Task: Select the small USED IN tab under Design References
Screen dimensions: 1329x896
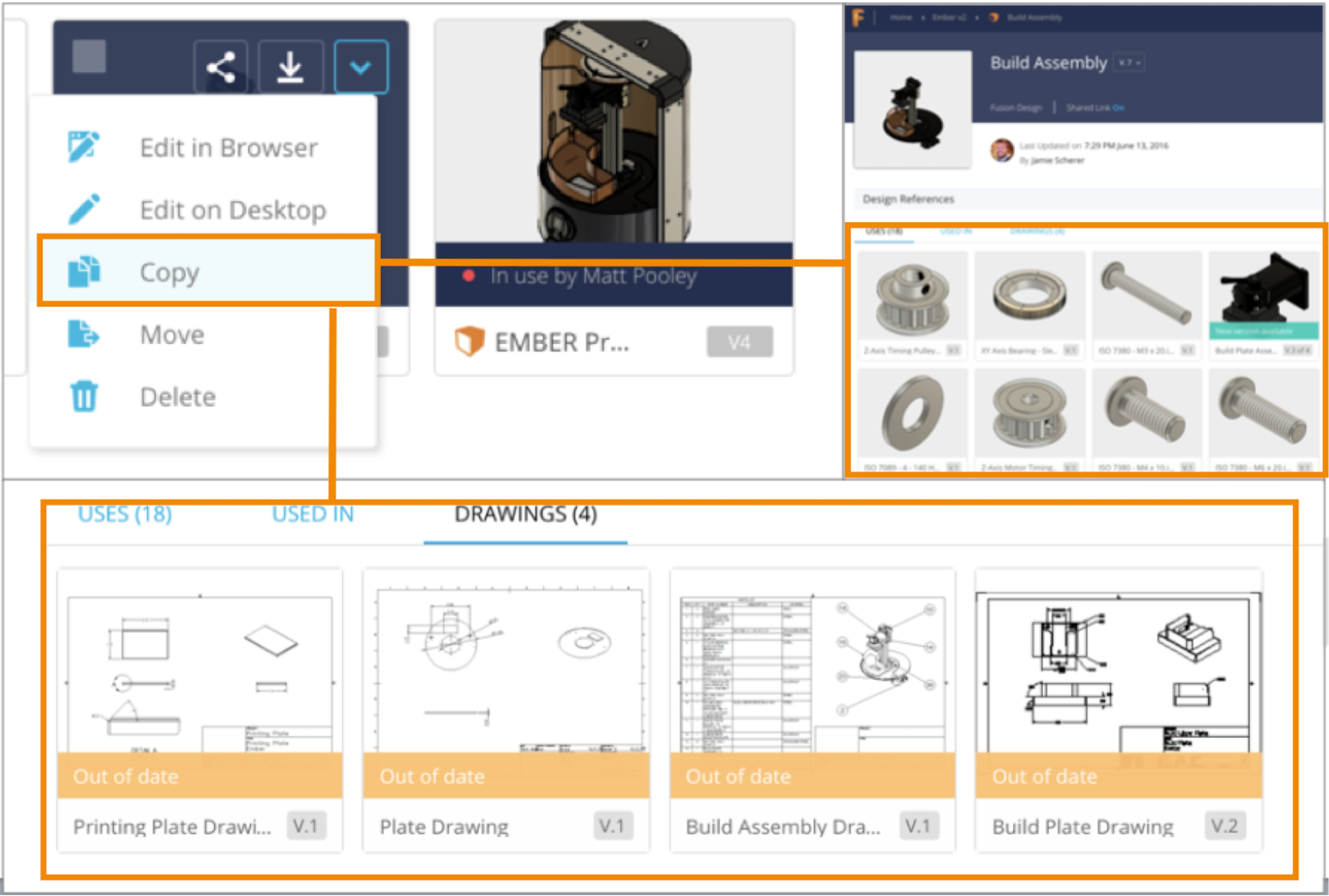Action: pyautogui.click(x=956, y=231)
